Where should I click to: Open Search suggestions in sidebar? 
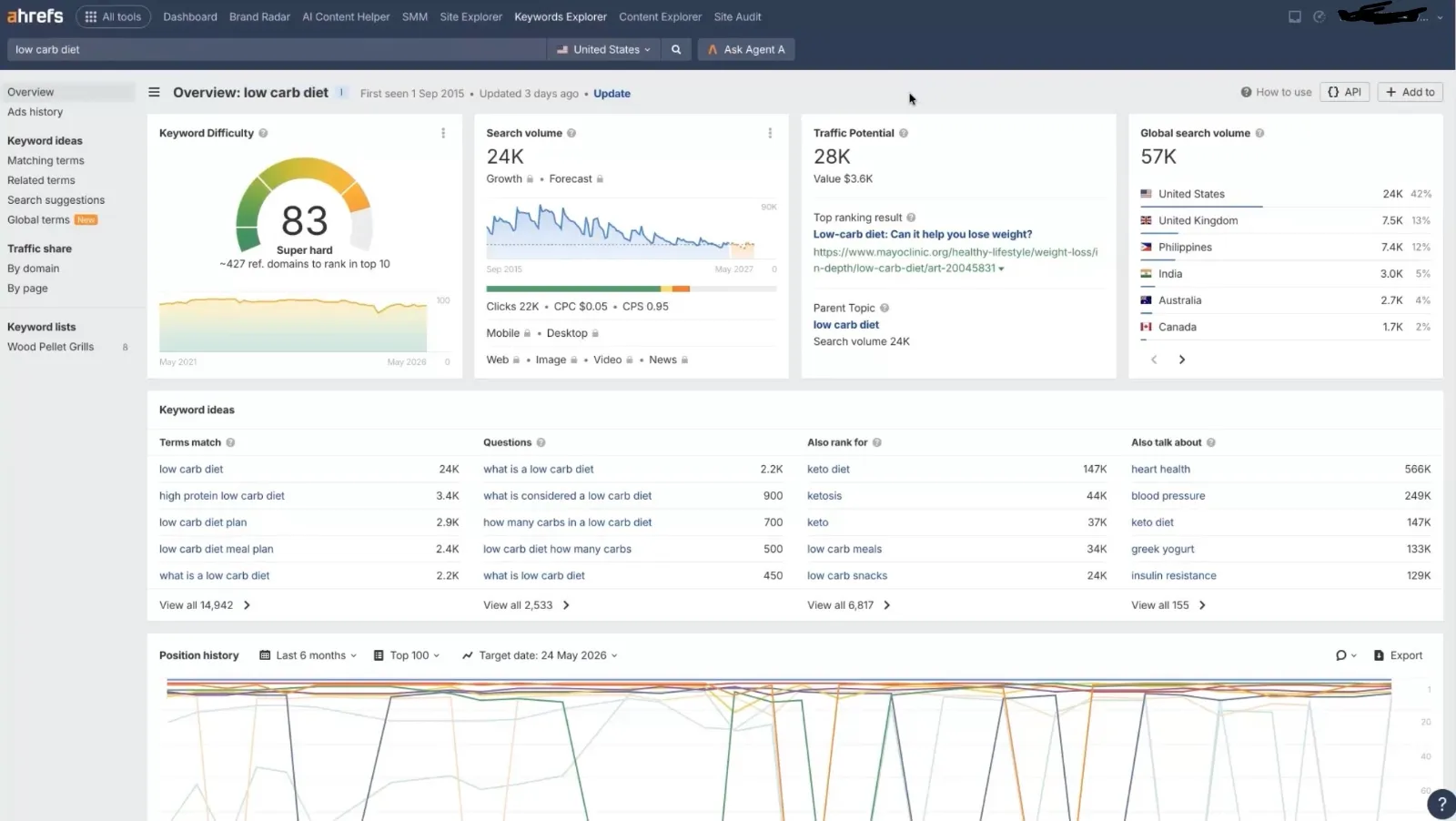[56, 200]
